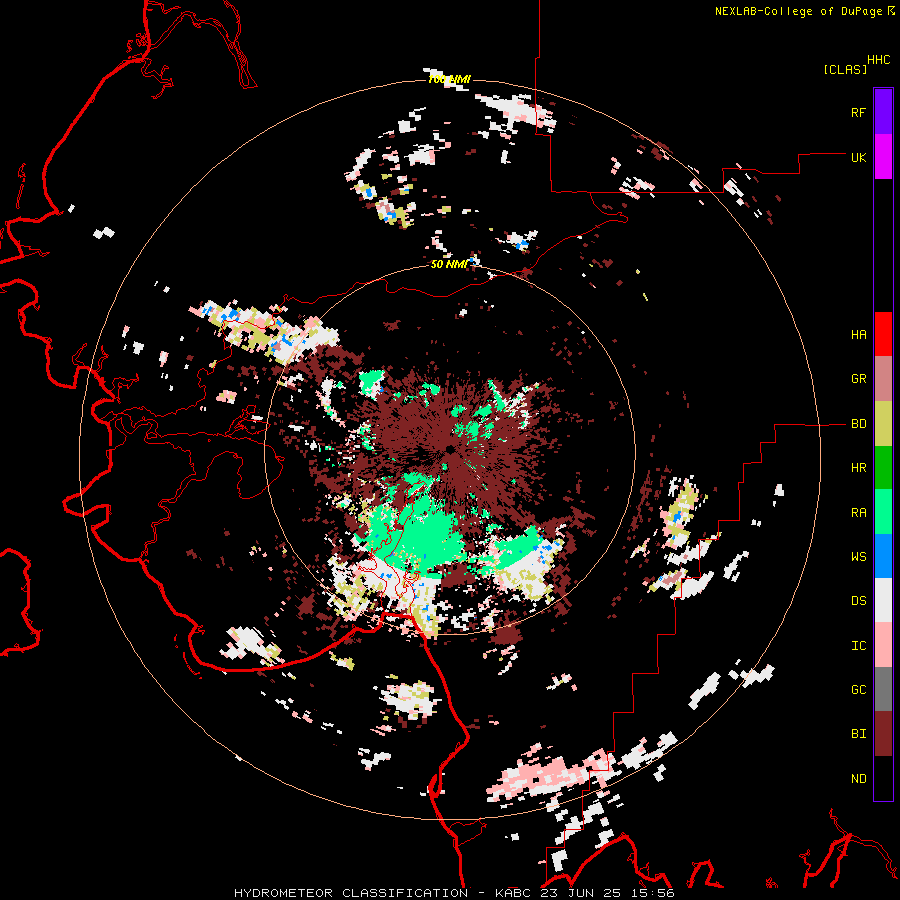Image resolution: width=900 pixels, height=900 pixels.
Task: Click the WS legend label
Action: click(858, 556)
